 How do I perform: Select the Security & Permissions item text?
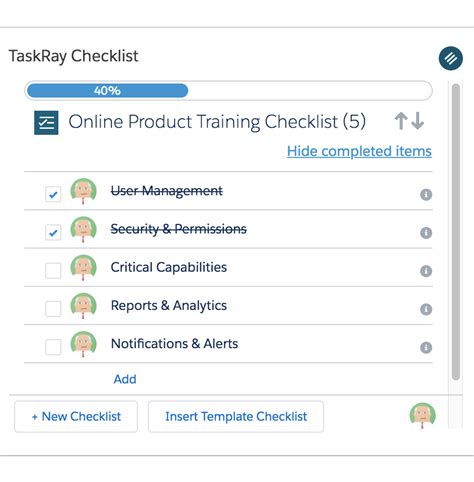click(x=179, y=229)
